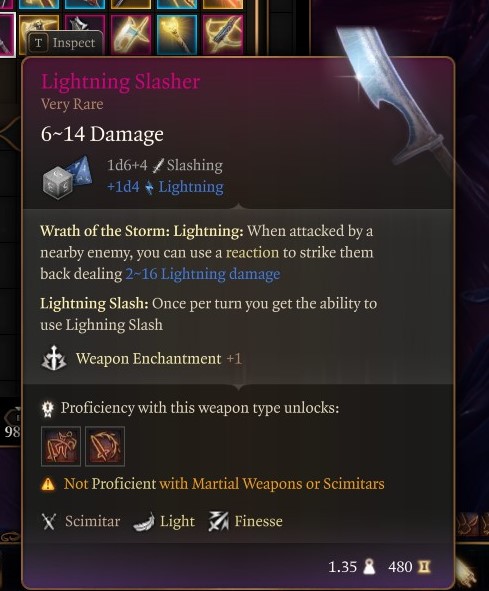The width and height of the screenshot is (489, 591).
Task: Click the damage dice icon
Action: pos(67,177)
